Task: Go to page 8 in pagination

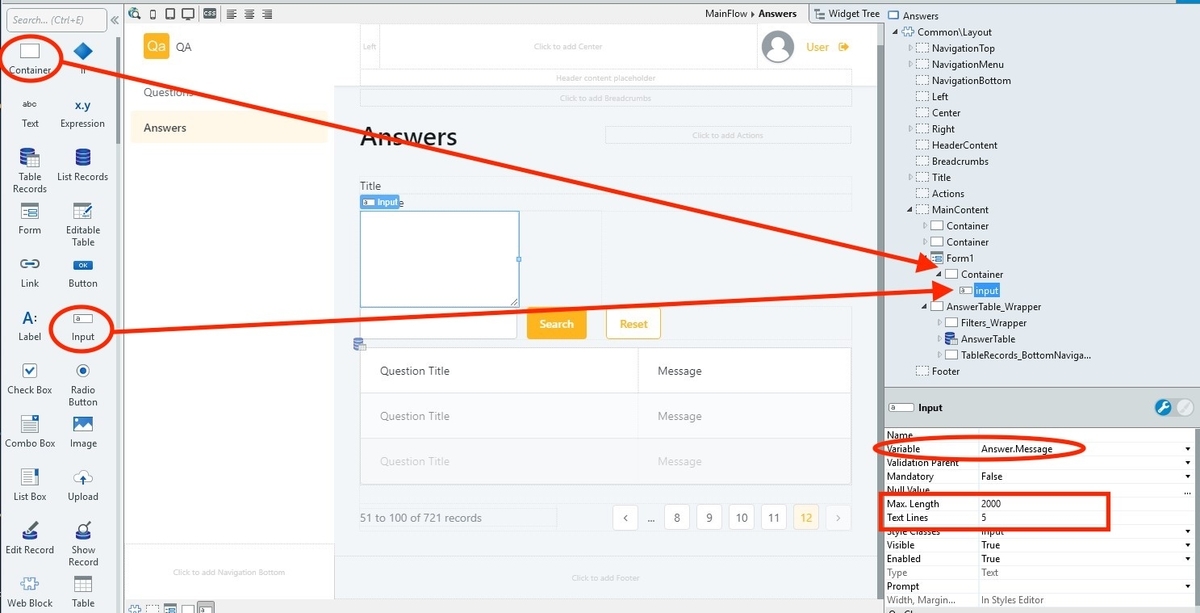Action: 677,517
